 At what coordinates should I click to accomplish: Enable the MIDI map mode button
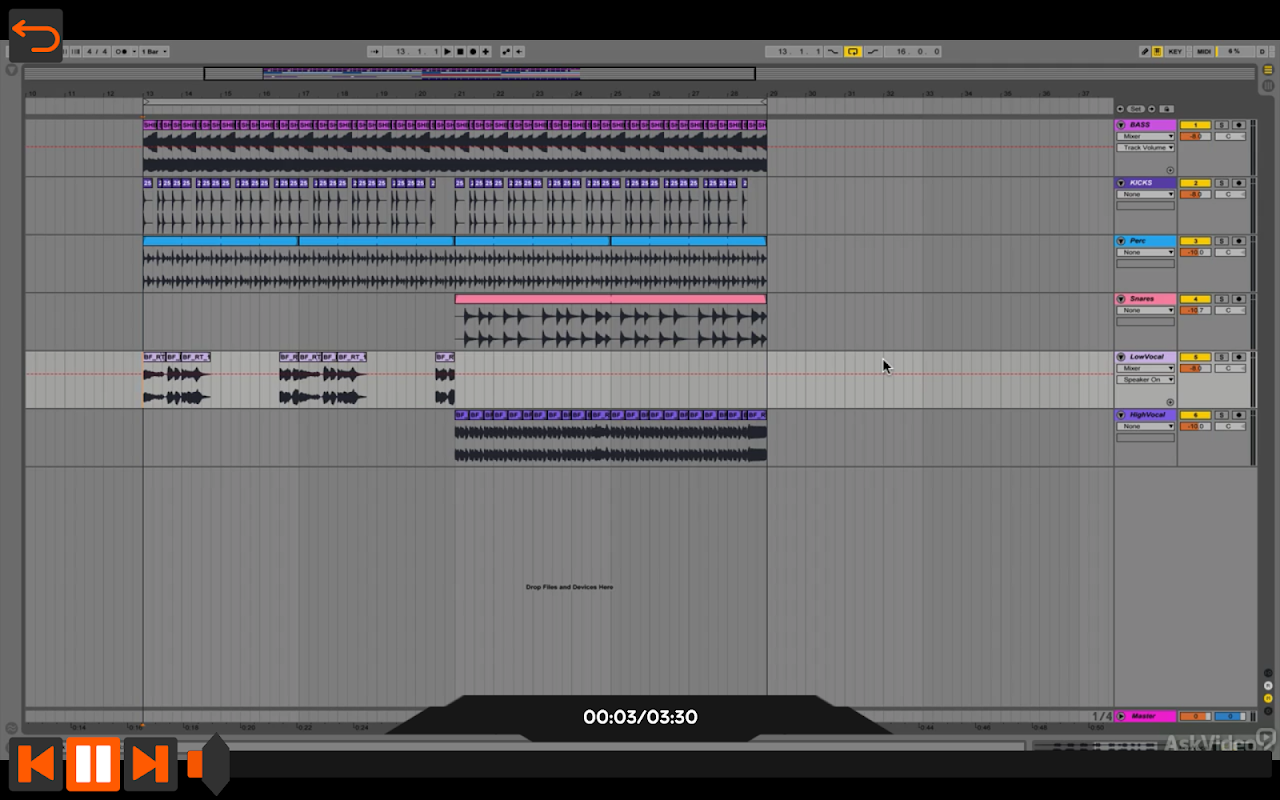(1204, 51)
